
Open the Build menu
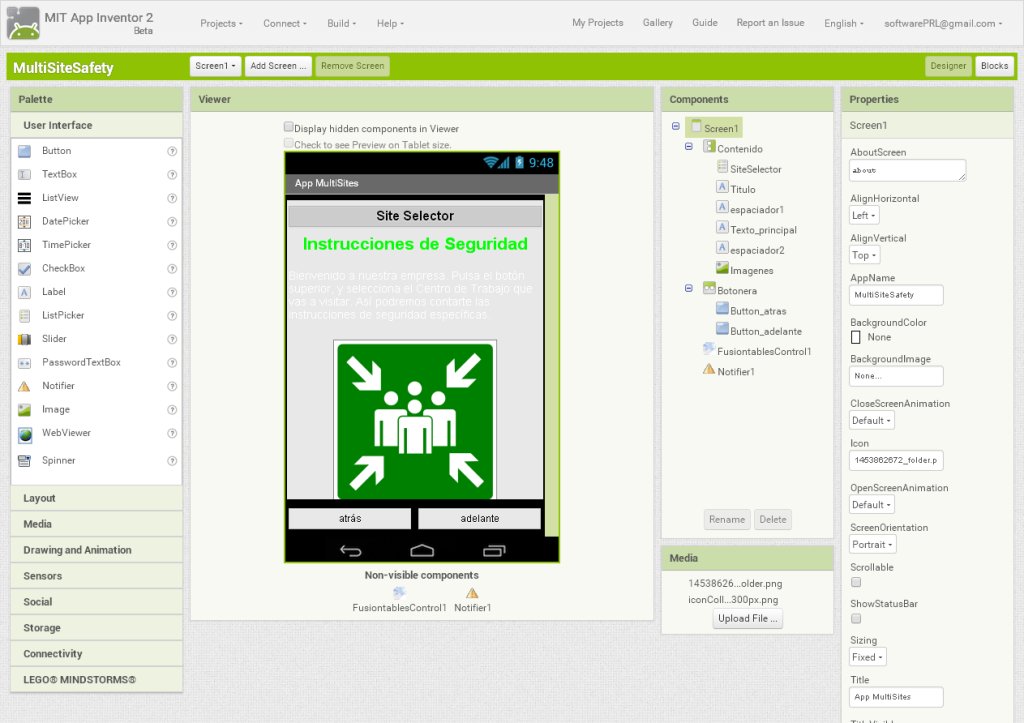tap(342, 23)
